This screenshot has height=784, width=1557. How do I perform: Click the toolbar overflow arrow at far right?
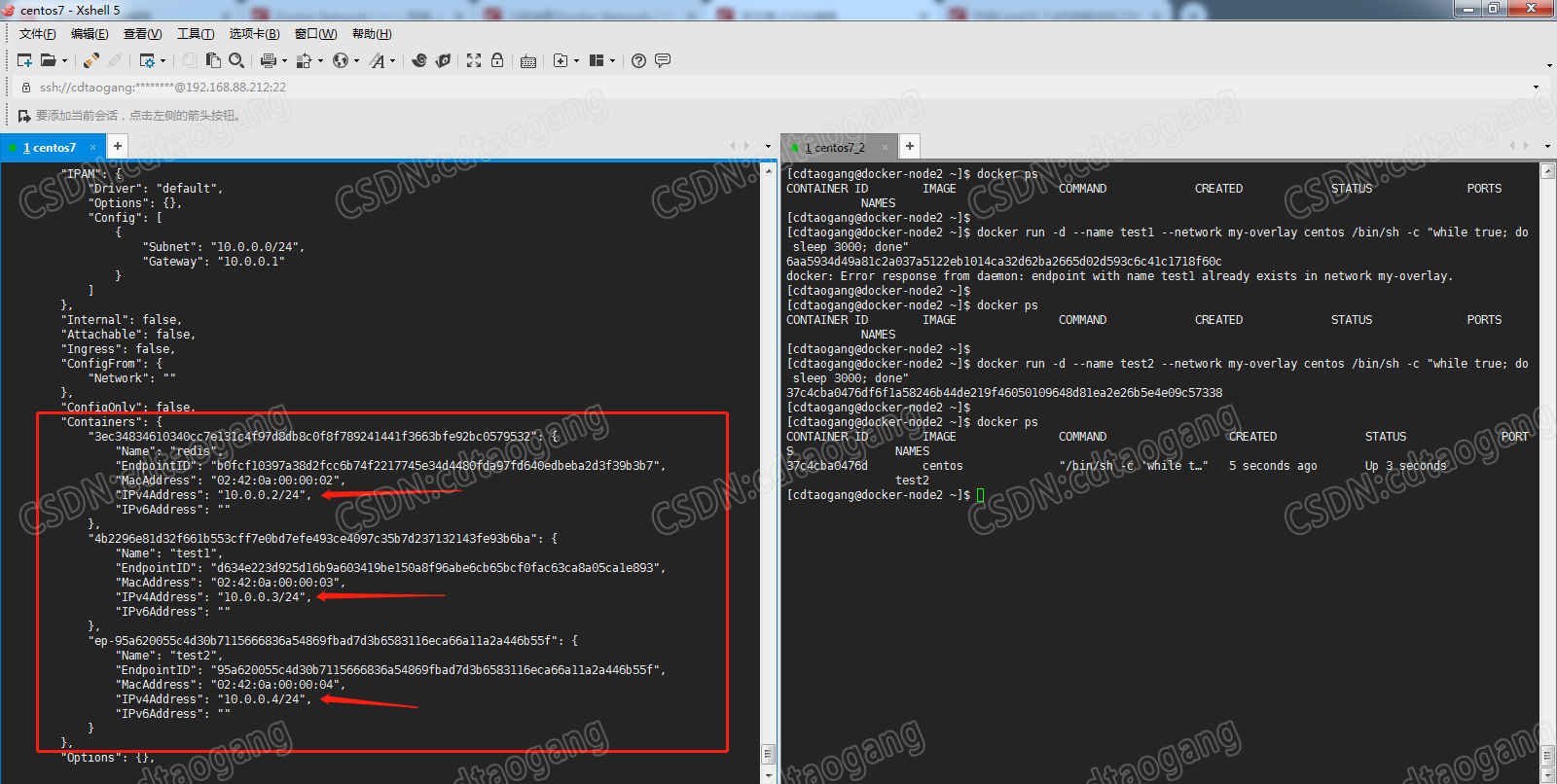coord(1549,66)
